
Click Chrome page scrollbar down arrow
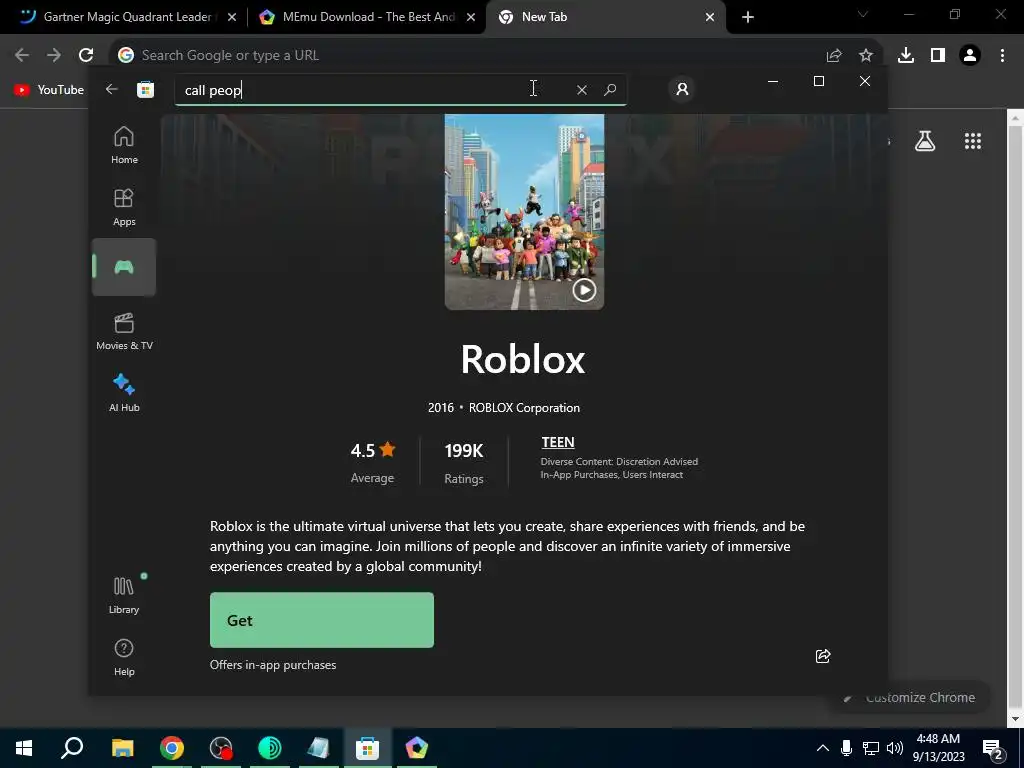click(1015, 720)
